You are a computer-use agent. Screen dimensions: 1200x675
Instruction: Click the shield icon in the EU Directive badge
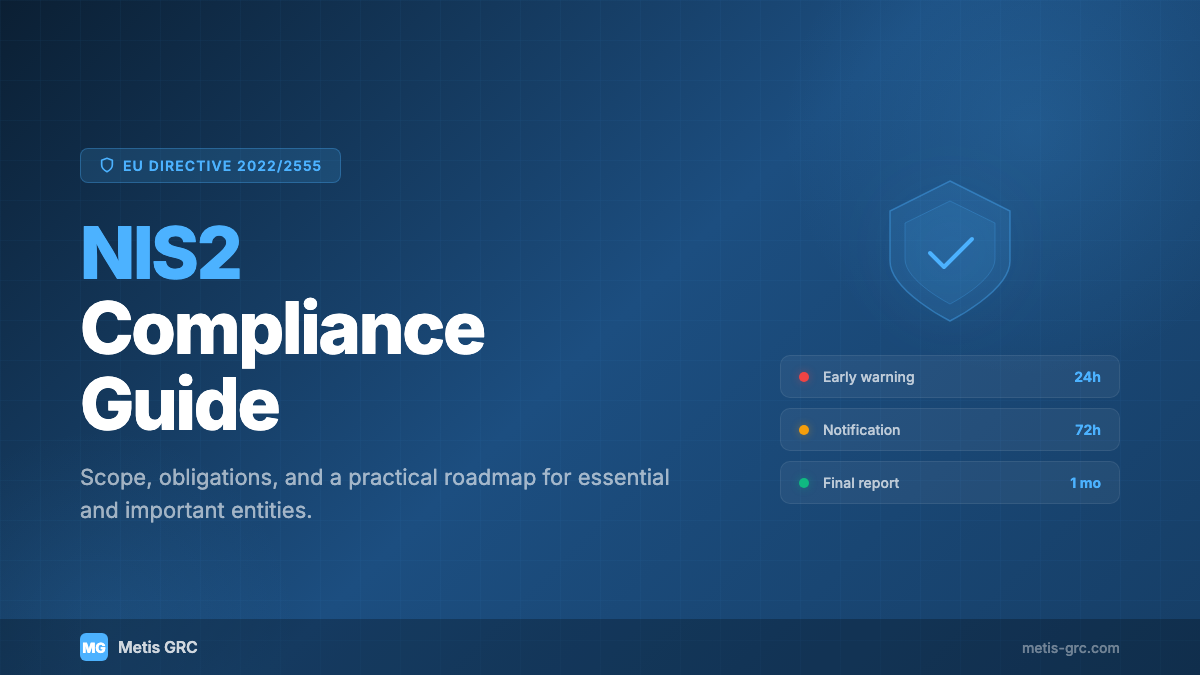click(x=108, y=165)
